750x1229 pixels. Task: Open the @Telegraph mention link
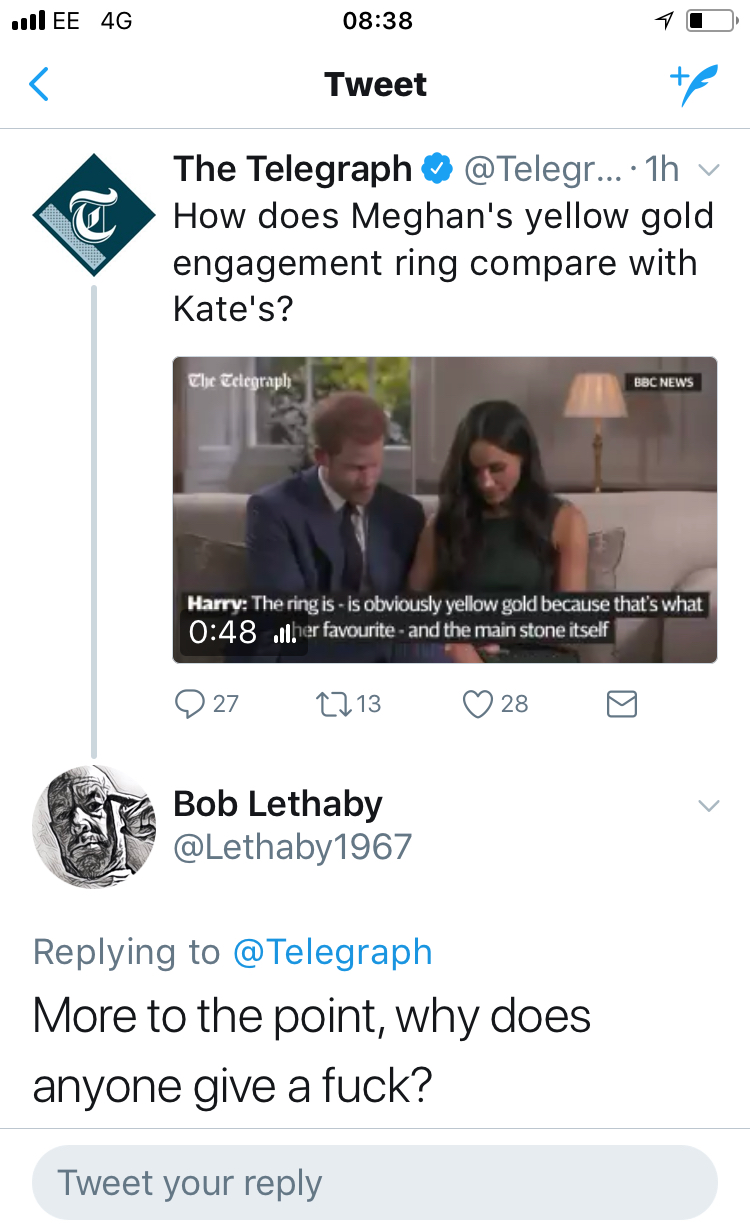coord(332,952)
